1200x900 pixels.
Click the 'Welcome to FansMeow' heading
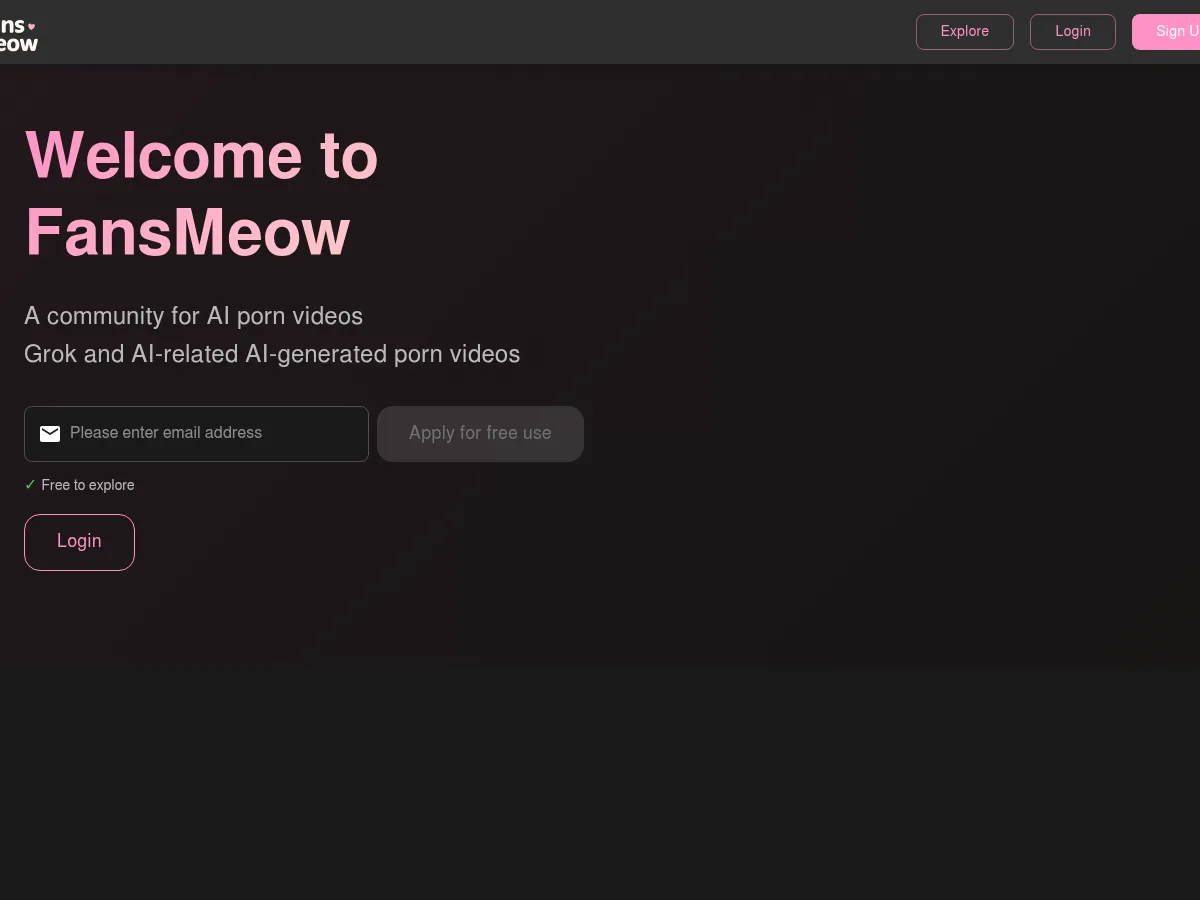tap(202, 194)
